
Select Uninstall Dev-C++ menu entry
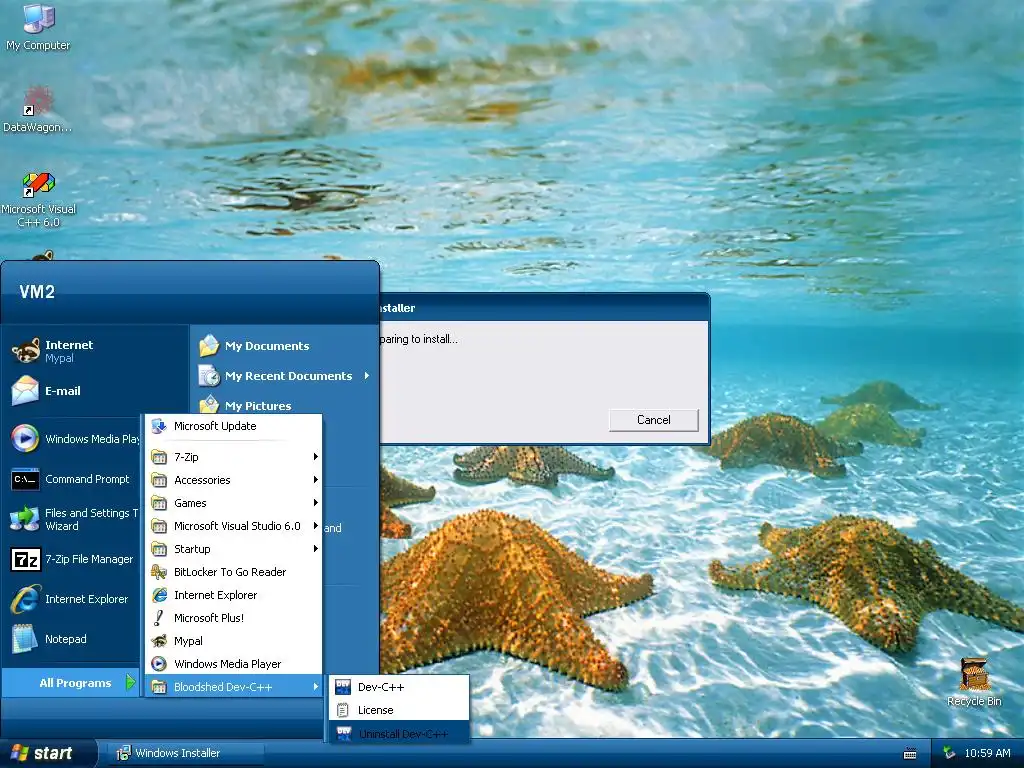pos(399,733)
